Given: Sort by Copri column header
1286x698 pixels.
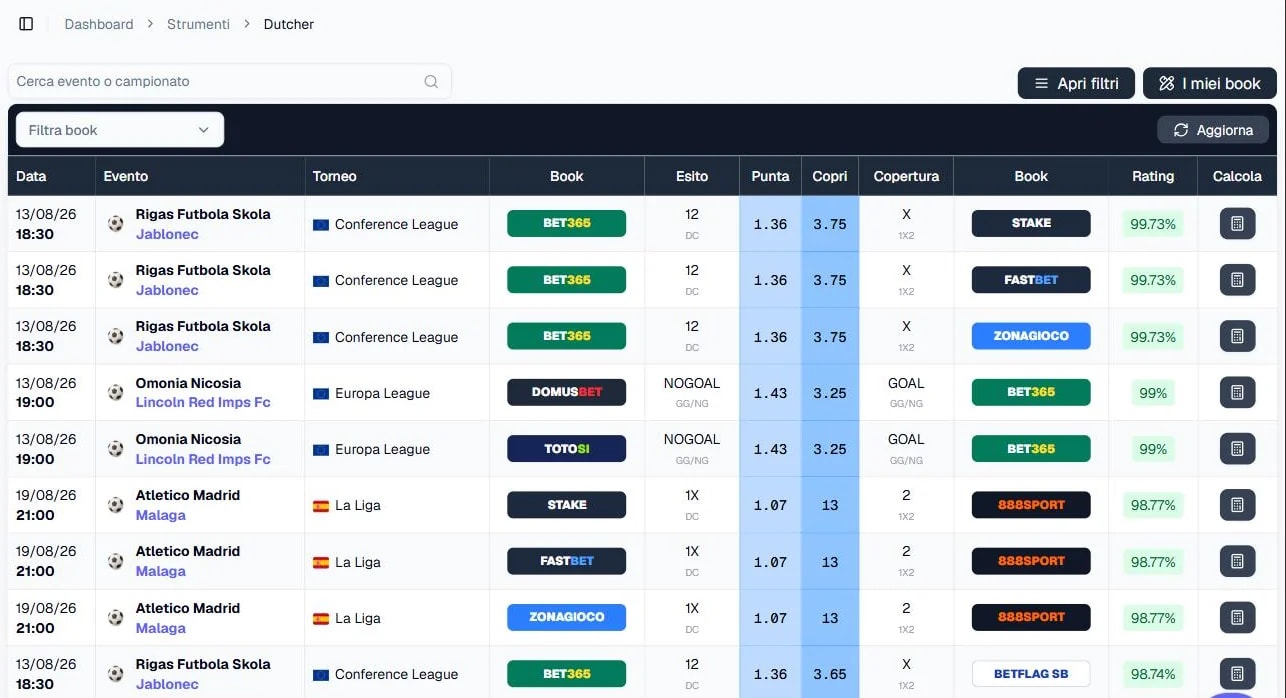Looking at the screenshot, I should point(830,176).
